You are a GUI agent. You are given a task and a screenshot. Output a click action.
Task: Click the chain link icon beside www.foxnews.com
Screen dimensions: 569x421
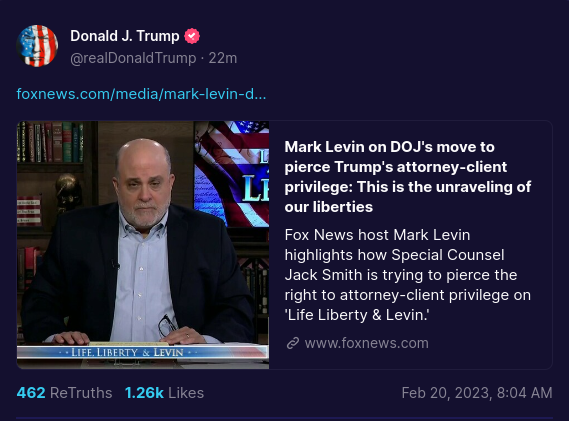pyautogui.click(x=293, y=343)
